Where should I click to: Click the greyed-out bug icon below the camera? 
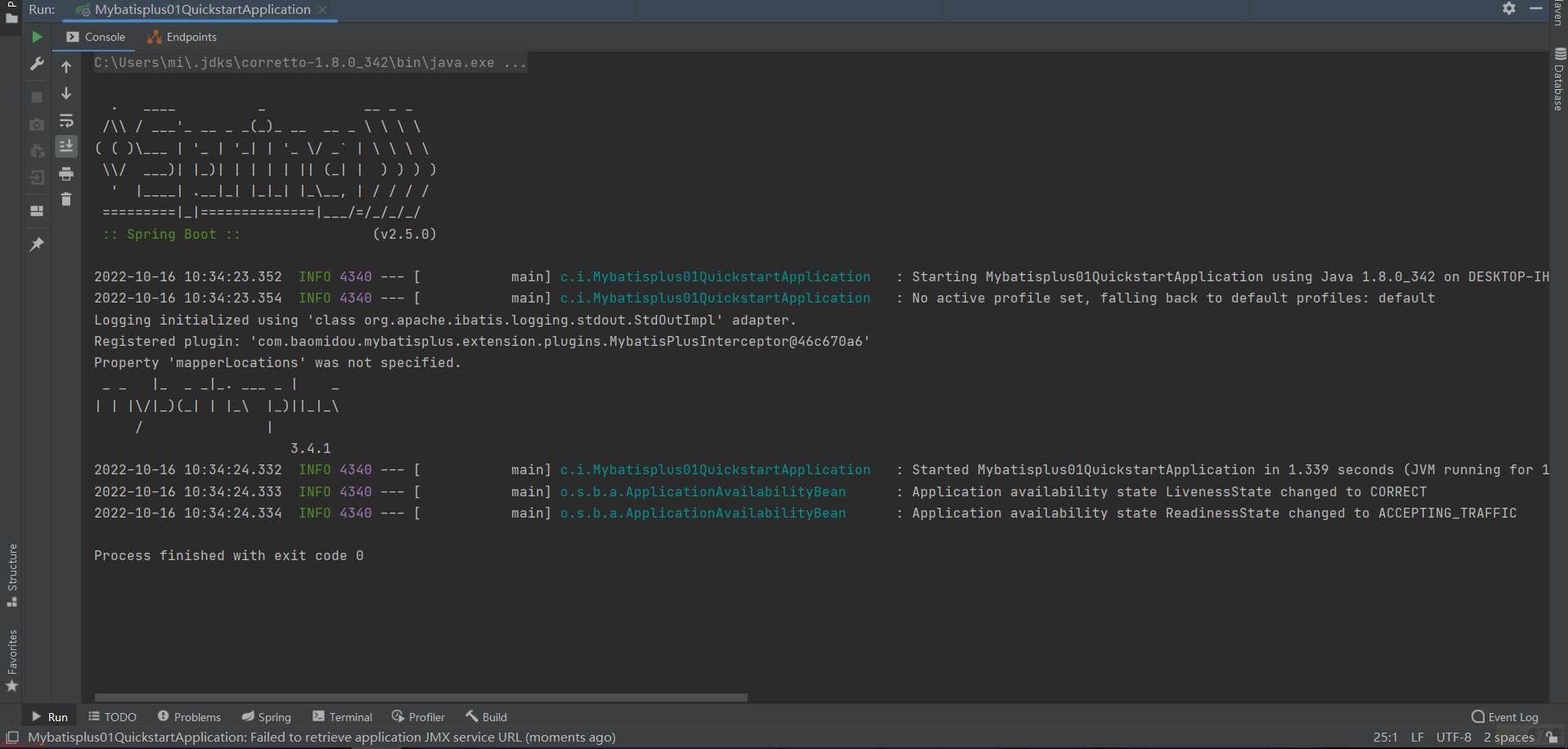37,151
